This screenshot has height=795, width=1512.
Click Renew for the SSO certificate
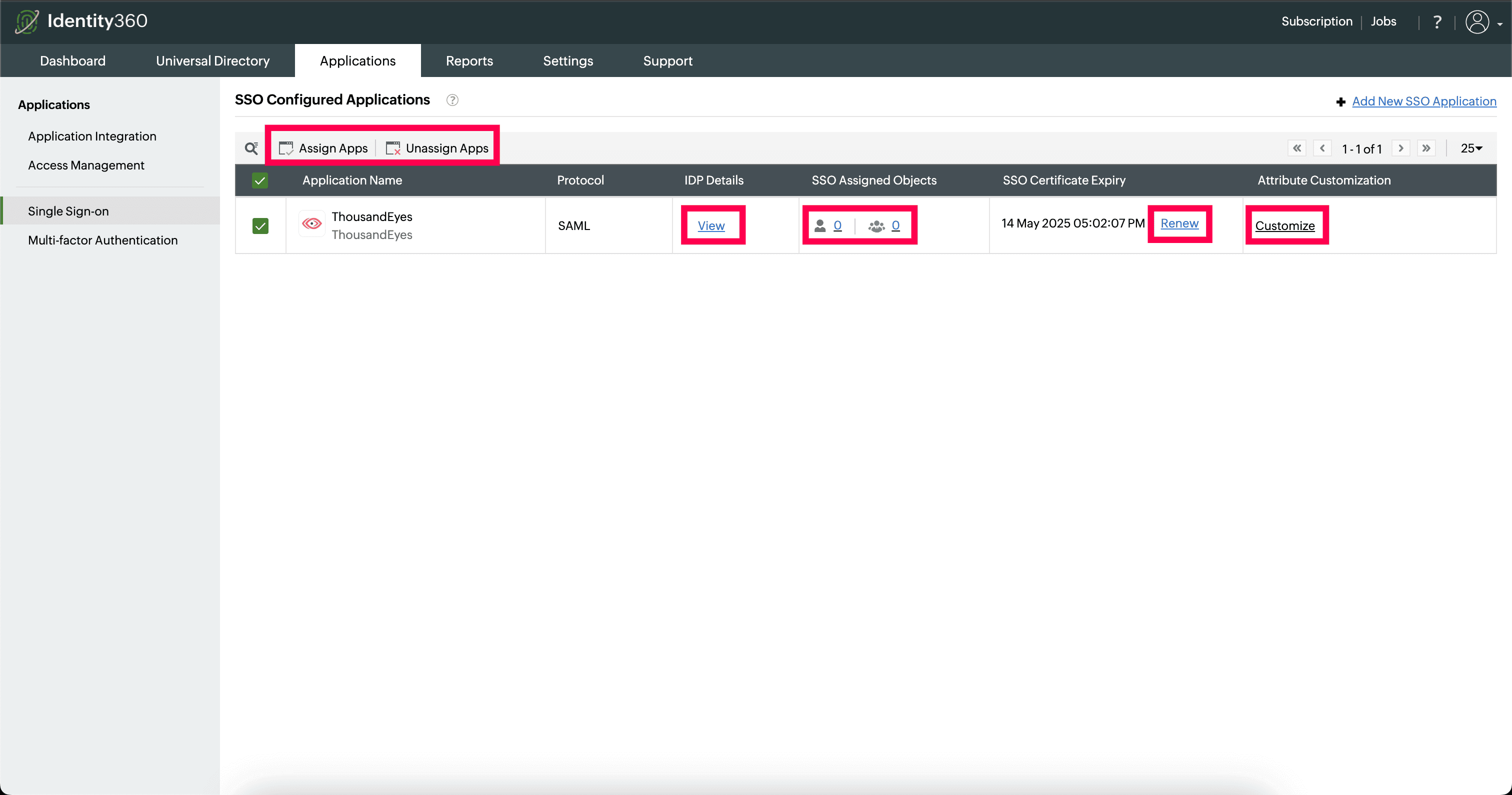[x=1179, y=223]
